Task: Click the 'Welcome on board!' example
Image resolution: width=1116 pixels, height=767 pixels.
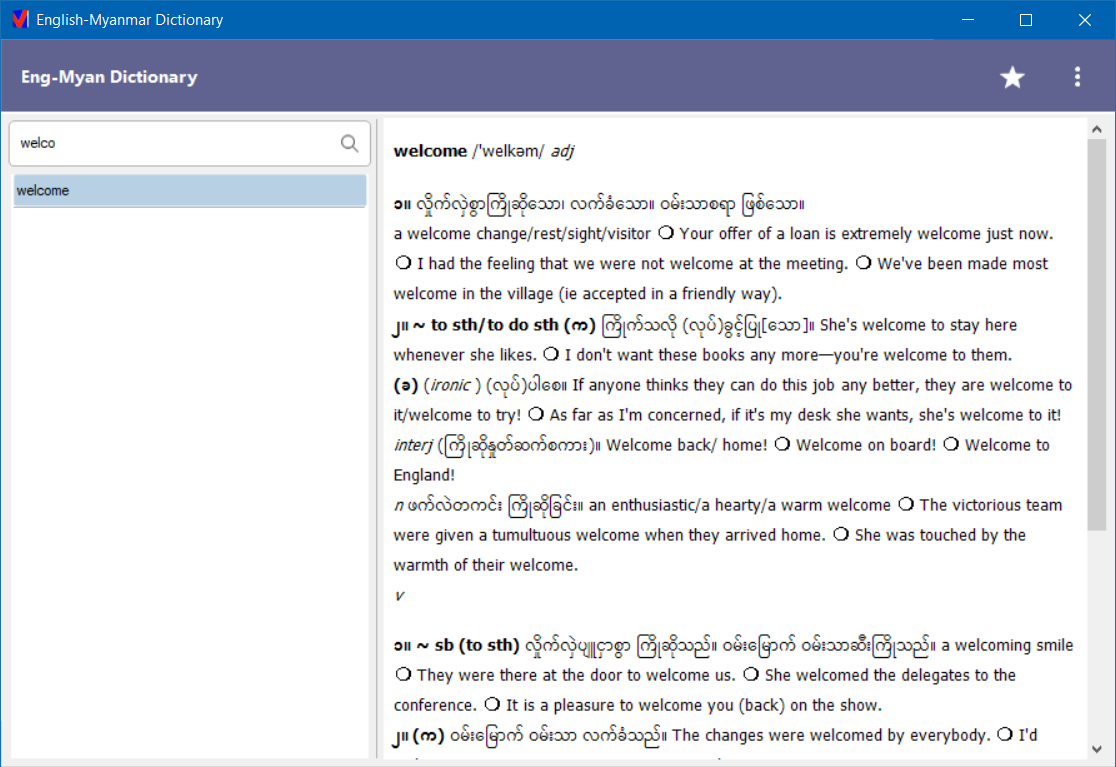Action: coord(865,445)
